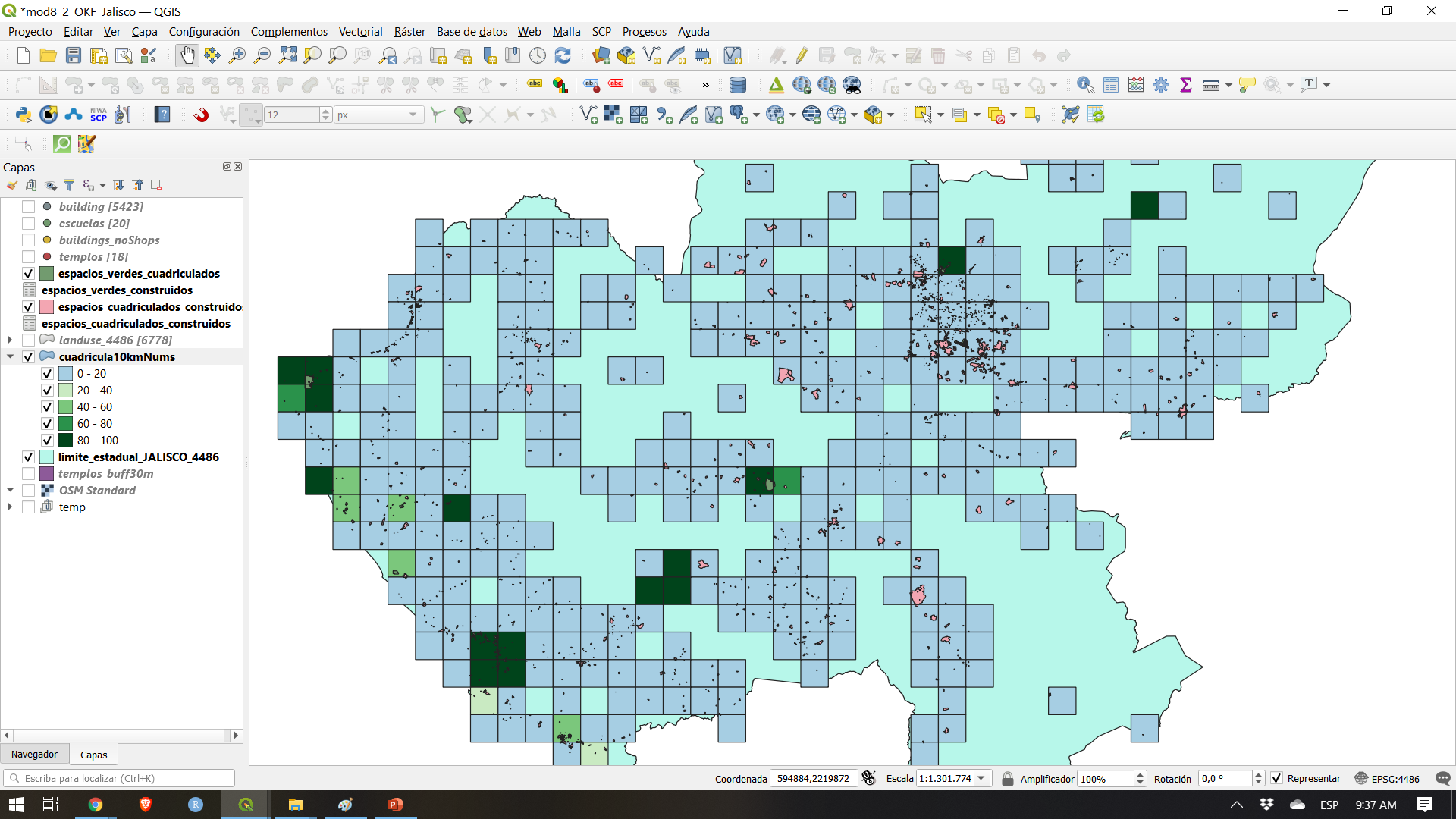Save project using the floppy disk icon
The height and width of the screenshot is (819, 1456).
point(74,55)
